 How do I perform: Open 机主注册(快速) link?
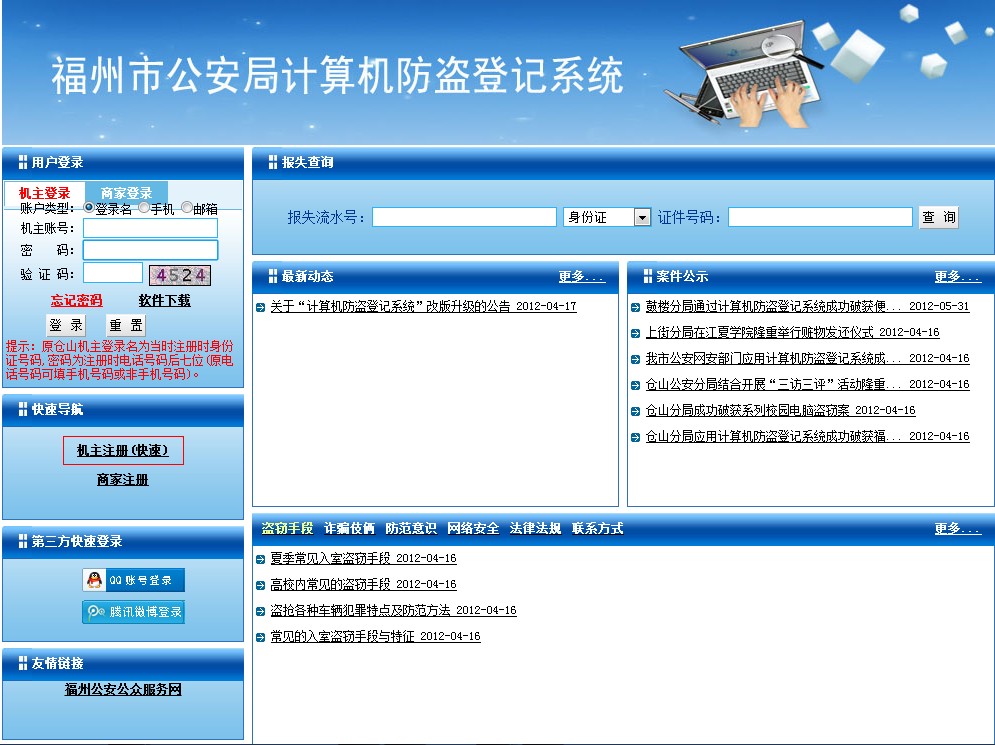click(123, 451)
